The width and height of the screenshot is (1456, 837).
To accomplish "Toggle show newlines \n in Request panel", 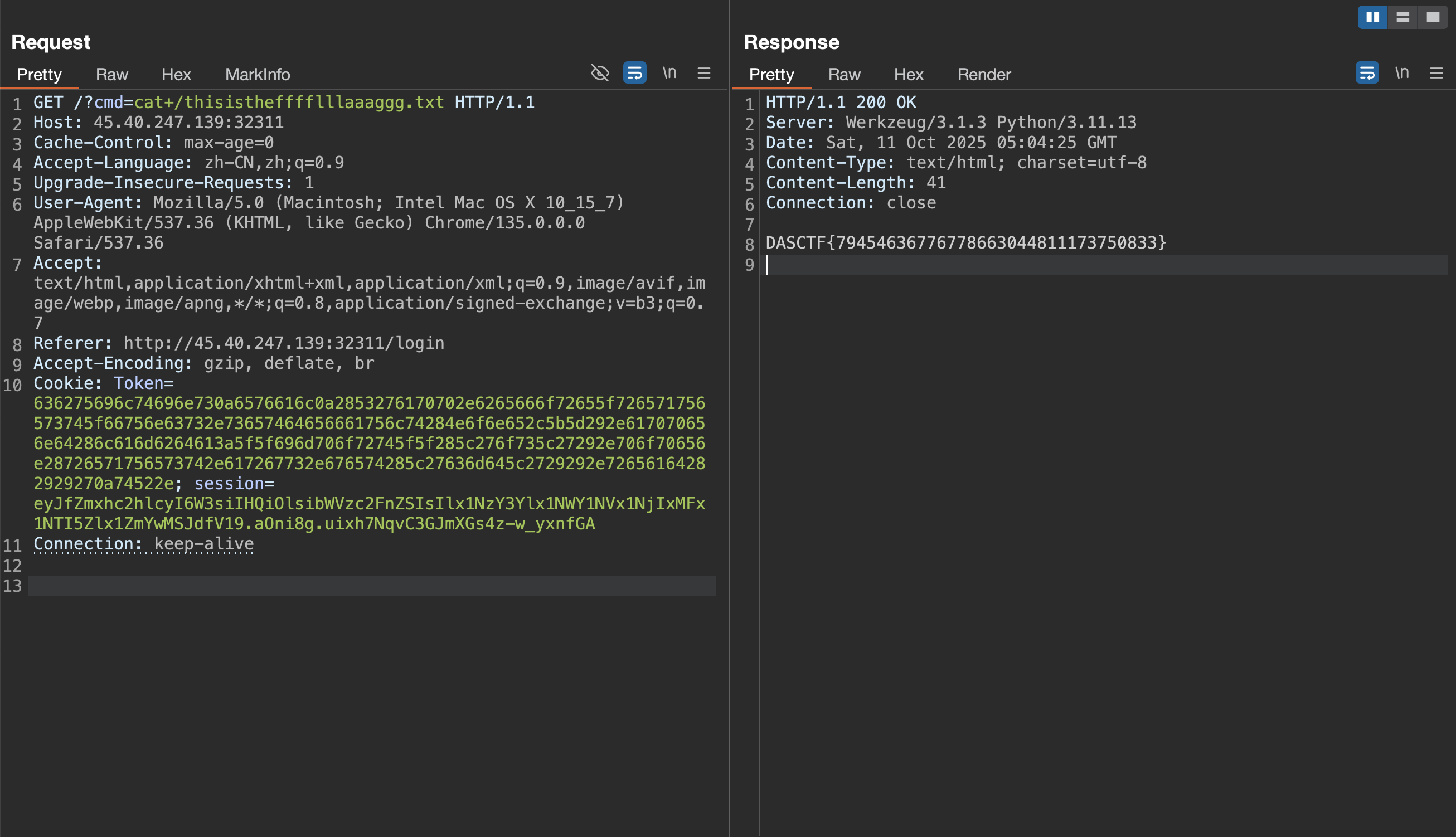I will pos(669,73).
